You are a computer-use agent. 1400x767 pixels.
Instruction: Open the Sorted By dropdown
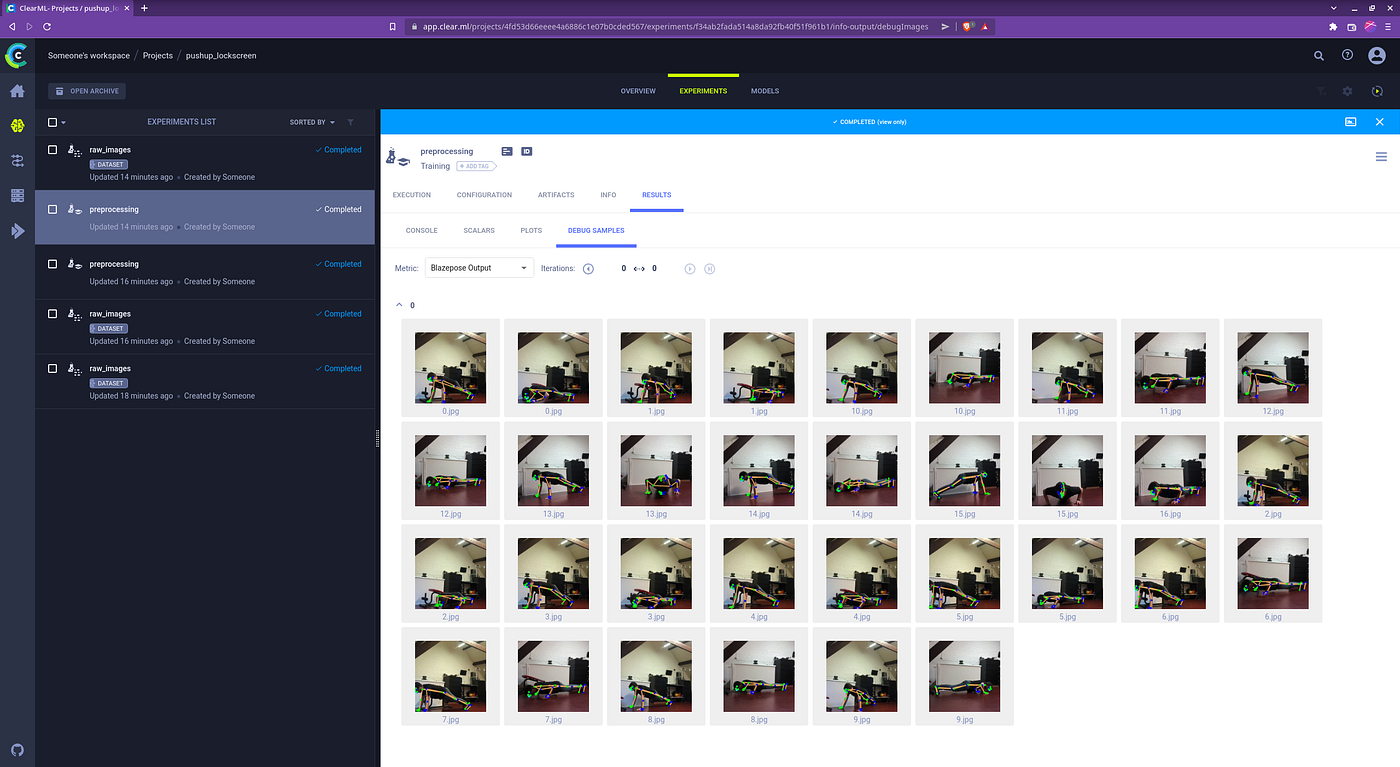tap(312, 122)
